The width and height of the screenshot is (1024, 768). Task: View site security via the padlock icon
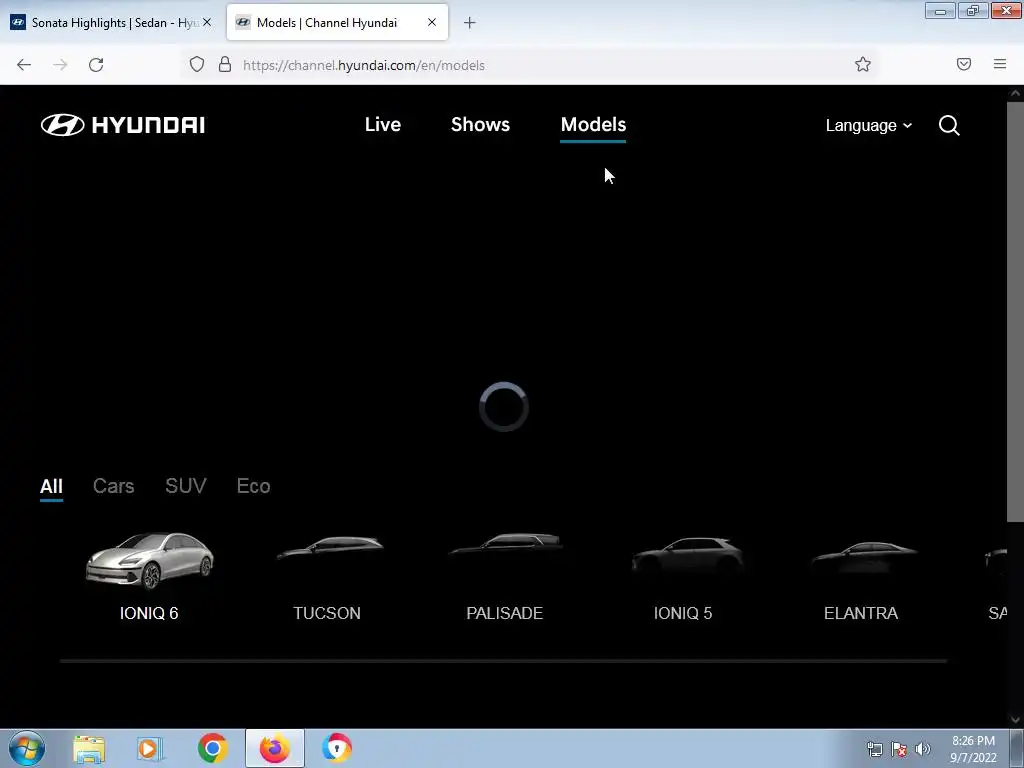coord(225,64)
